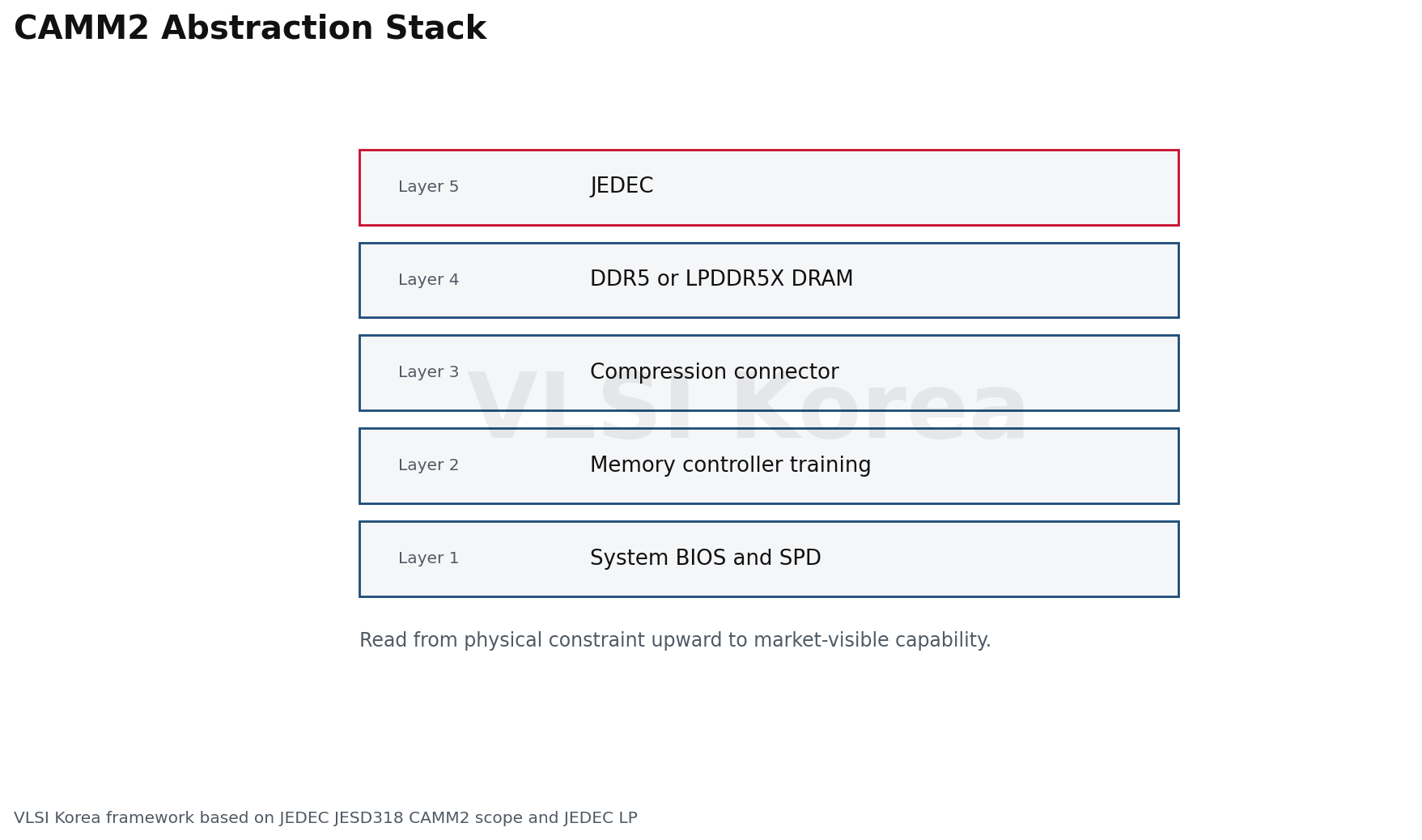Click the CAMM2 Abstraction Stack title

(x=250, y=29)
